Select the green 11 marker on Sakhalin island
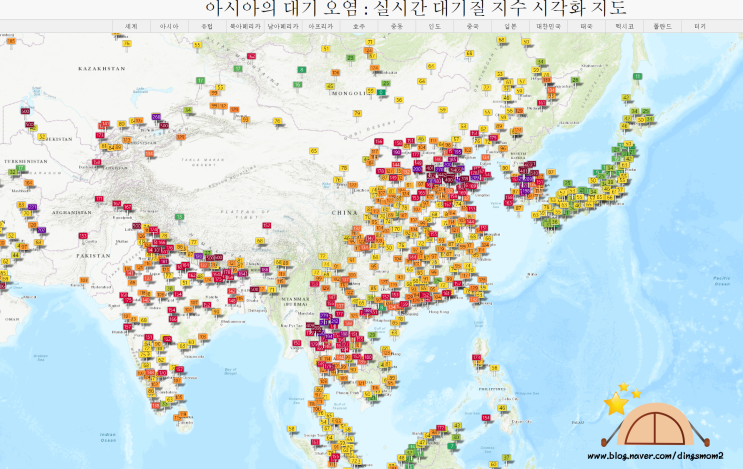The width and height of the screenshot is (743, 469). 638,77
